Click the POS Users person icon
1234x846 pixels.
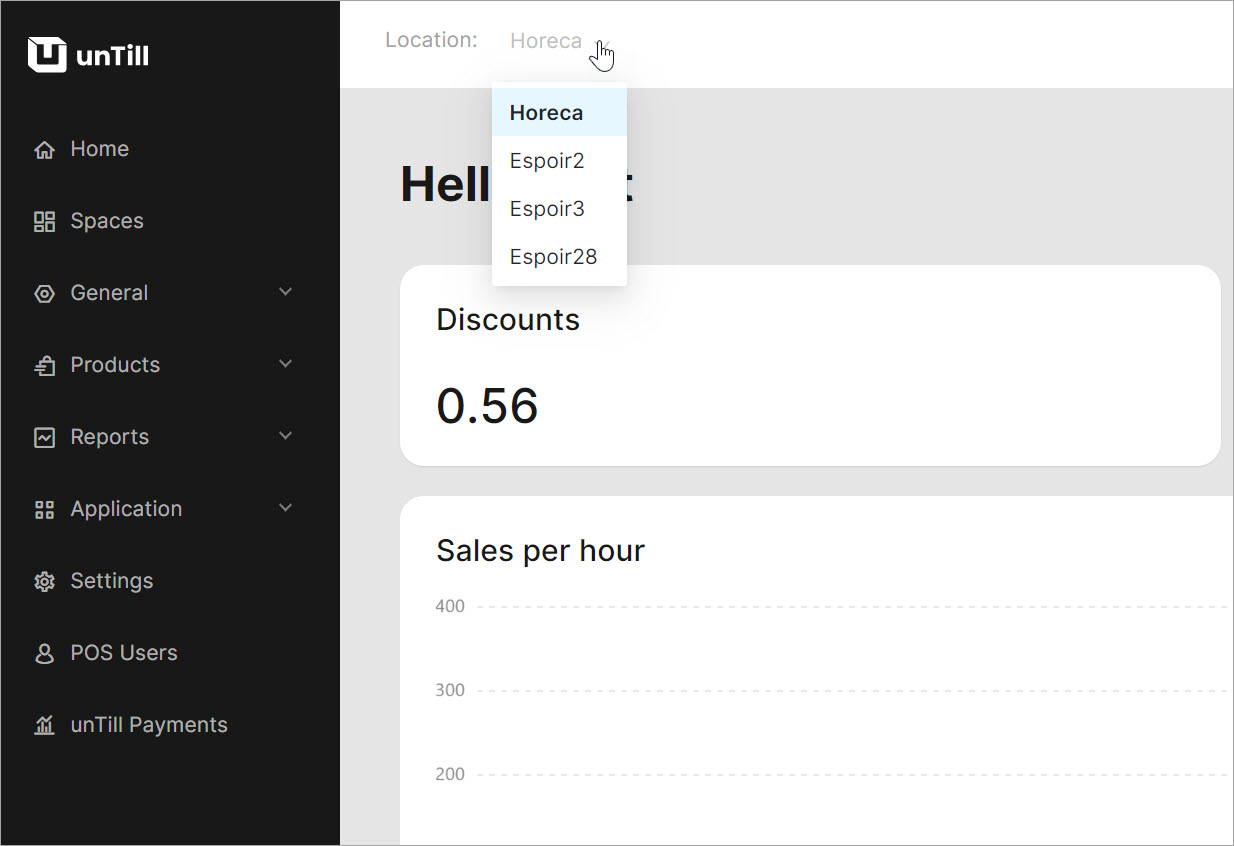tap(44, 654)
